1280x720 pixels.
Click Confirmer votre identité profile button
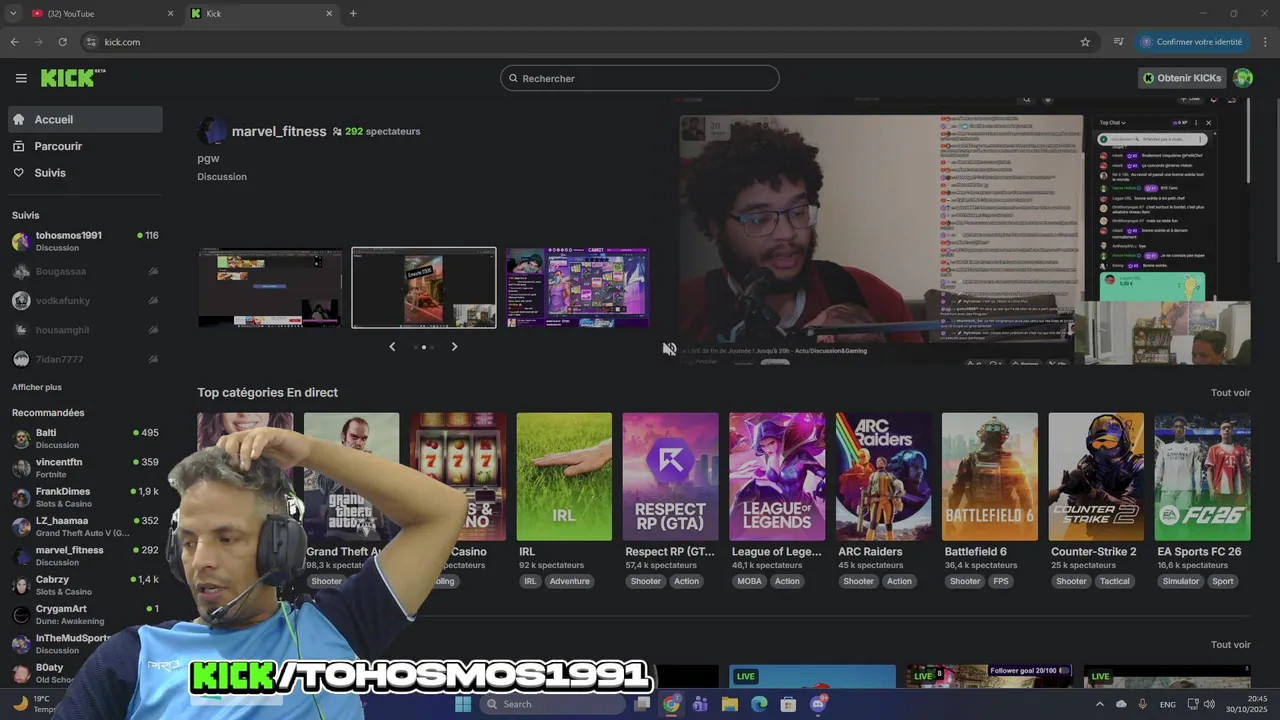pyautogui.click(x=1191, y=42)
